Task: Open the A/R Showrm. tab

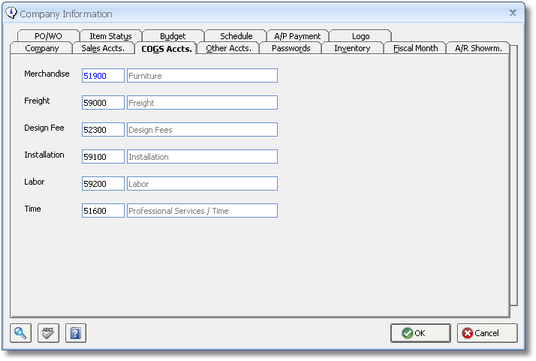Action: tap(478, 48)
